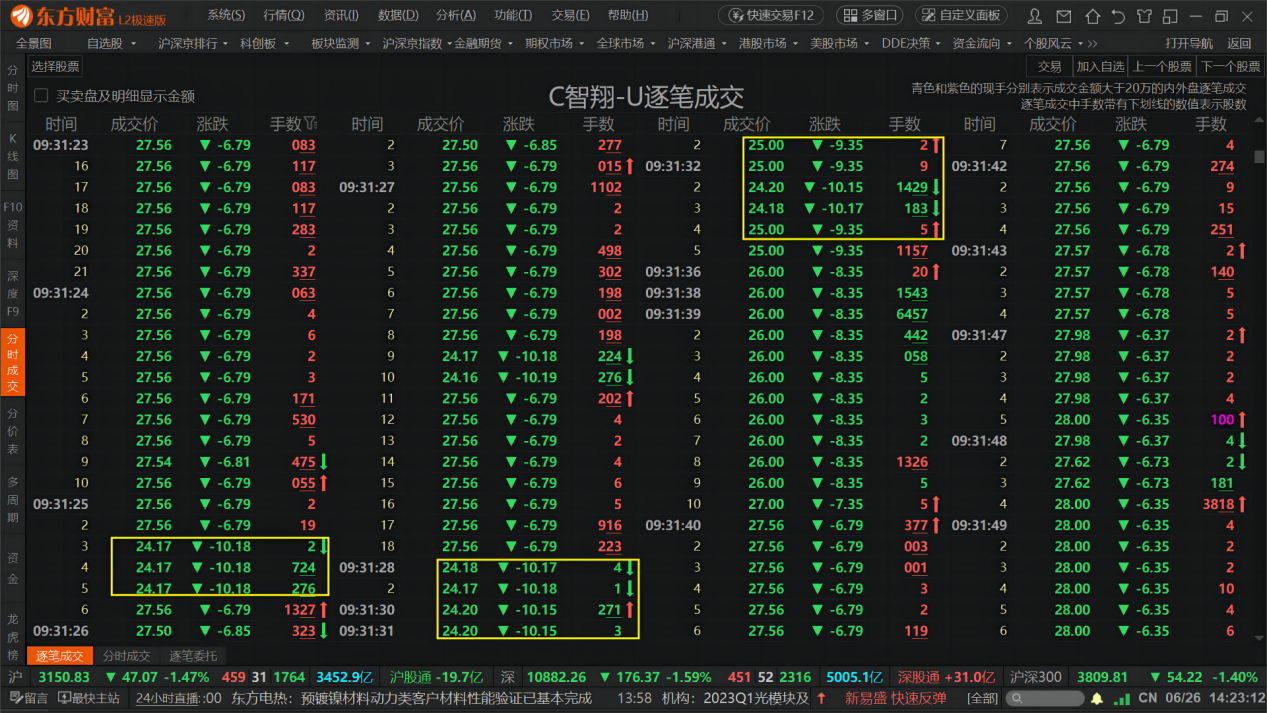
Task: Select 分时成交 in left sidebar
Action: coord(13,362)
